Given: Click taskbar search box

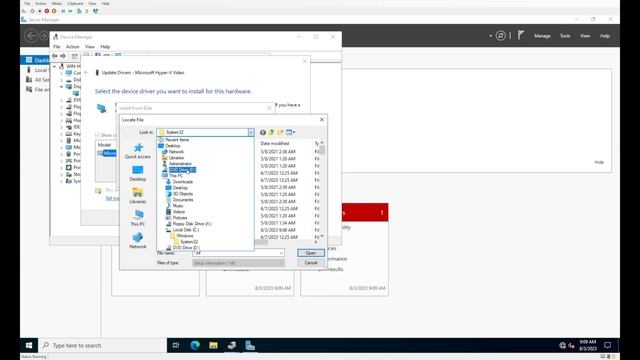Looking at the screenshot, I should click(x=102, y=345).
